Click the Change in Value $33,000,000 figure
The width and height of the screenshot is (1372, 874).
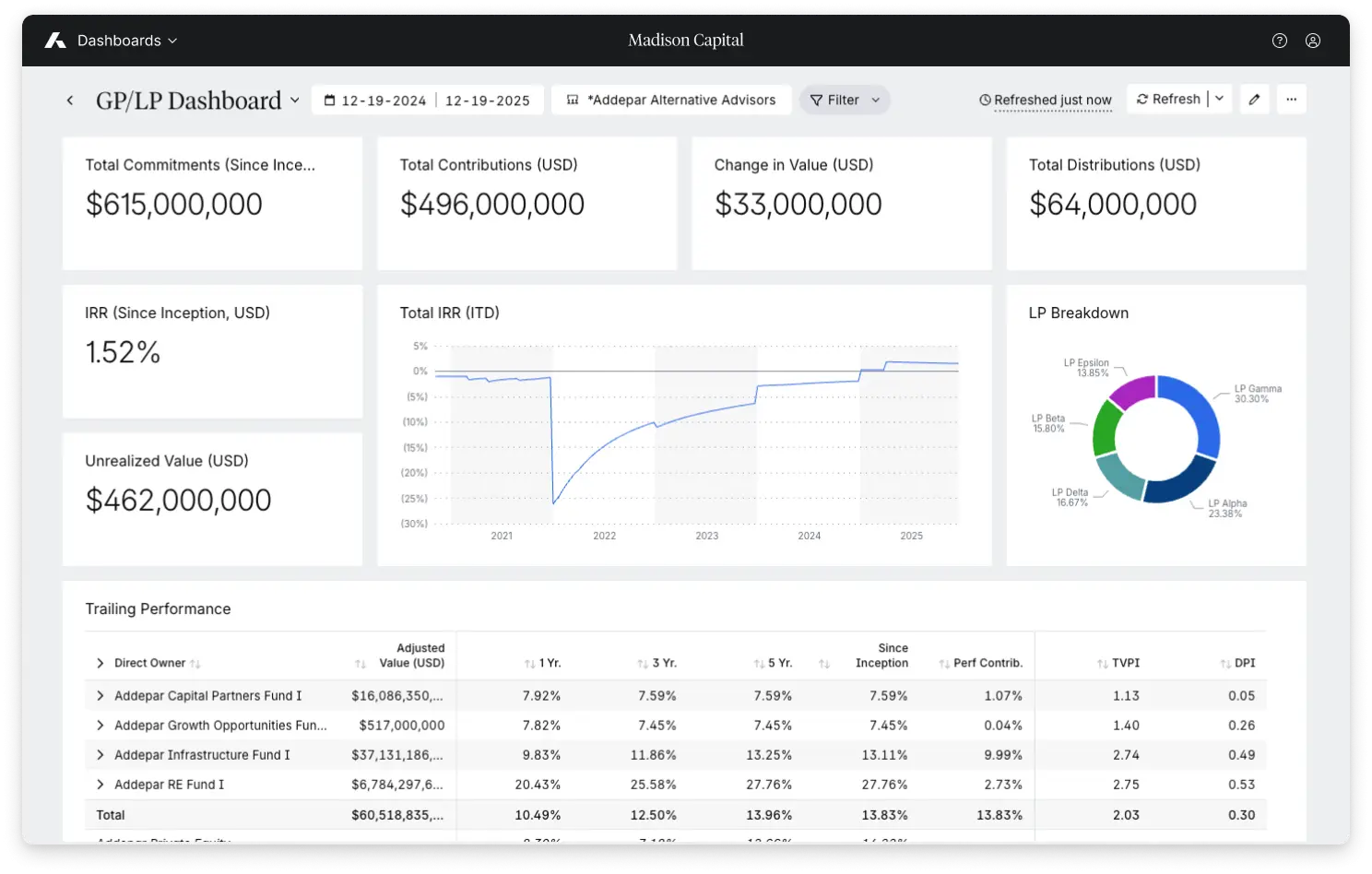point(798,204)
